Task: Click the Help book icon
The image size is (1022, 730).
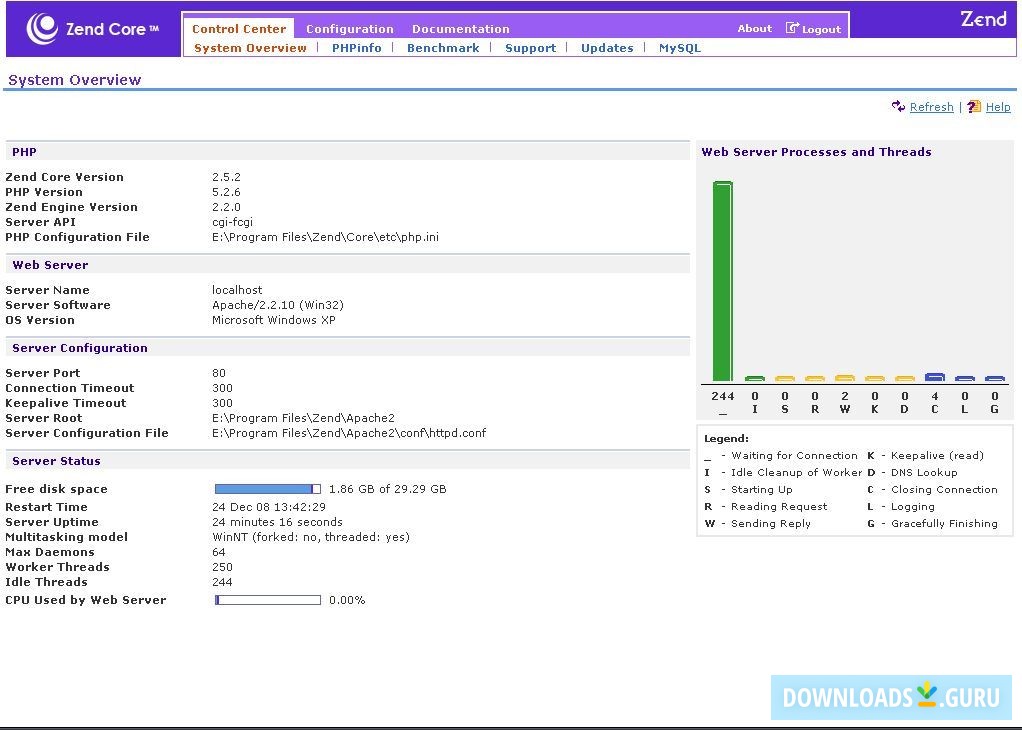Action: click(x=974, y=106)
